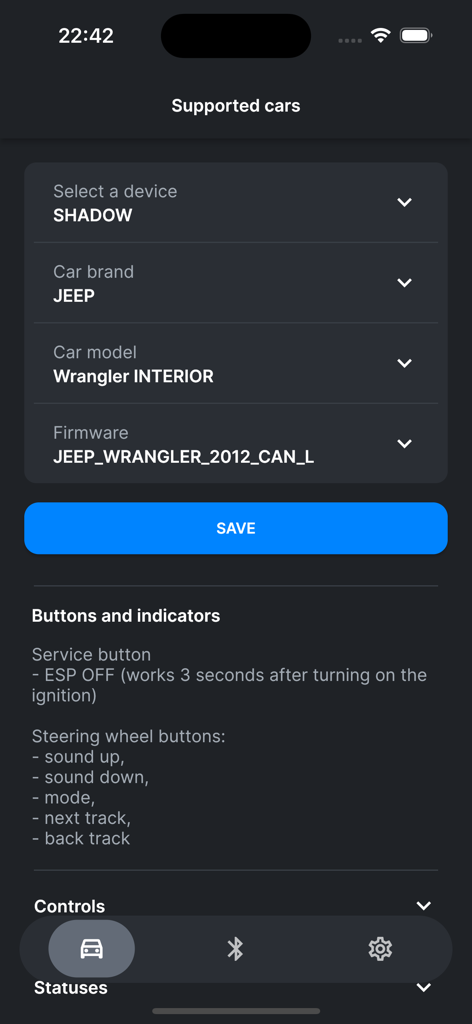Screen dimensions: 472x1024
Task: Open the car tab in bottom navigation
Action: (x=91, y=948)
